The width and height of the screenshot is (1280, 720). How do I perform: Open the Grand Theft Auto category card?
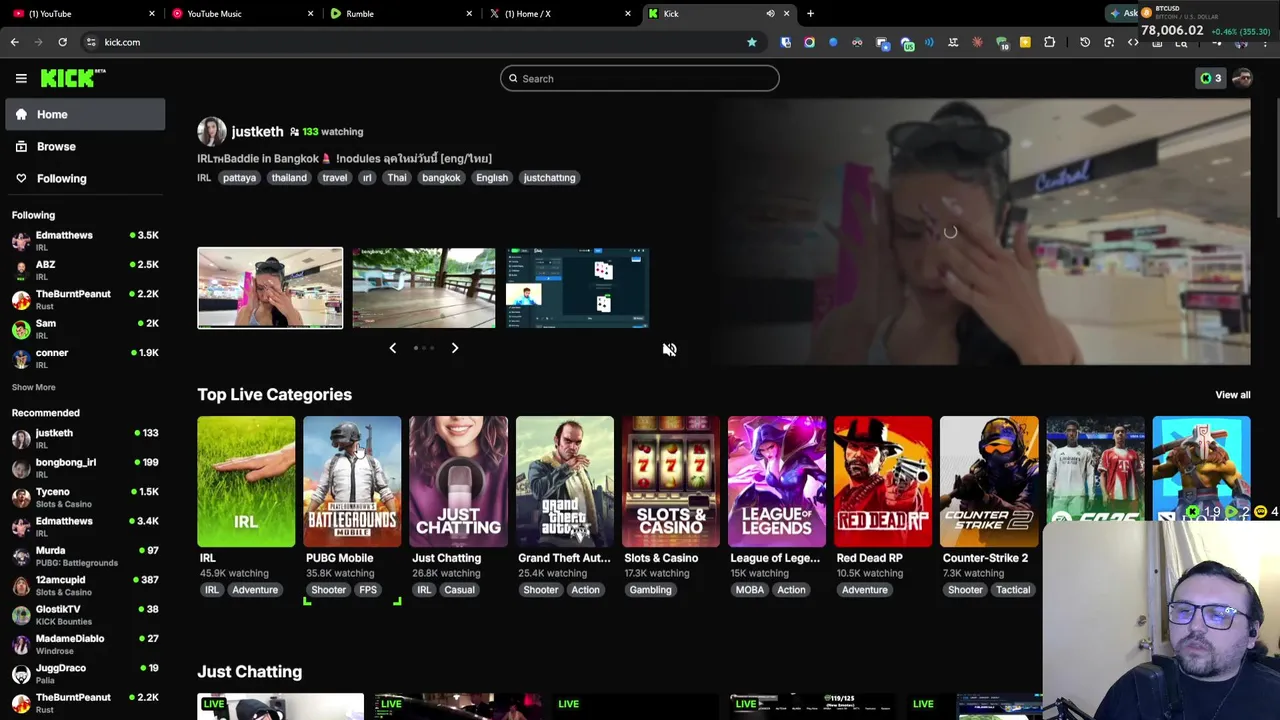[x=564, y=482]
